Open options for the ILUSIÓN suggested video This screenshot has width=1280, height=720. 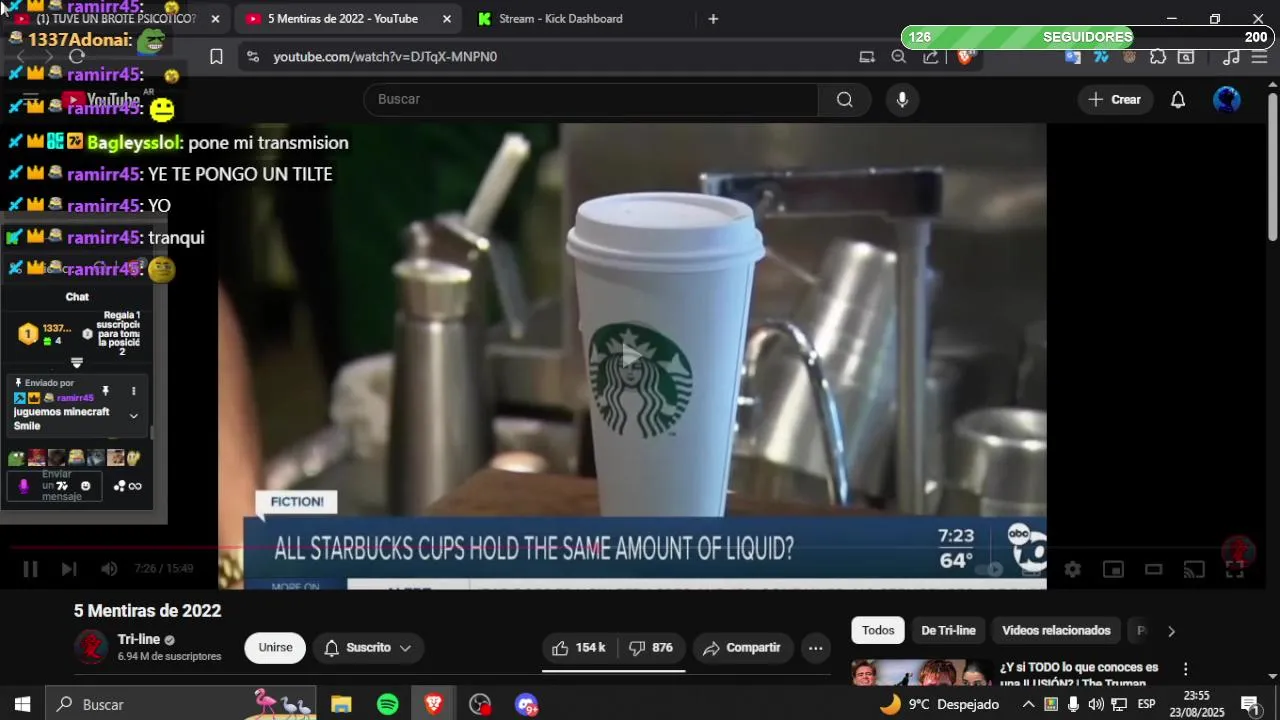pyautogui.click(x=1185, y=669)
